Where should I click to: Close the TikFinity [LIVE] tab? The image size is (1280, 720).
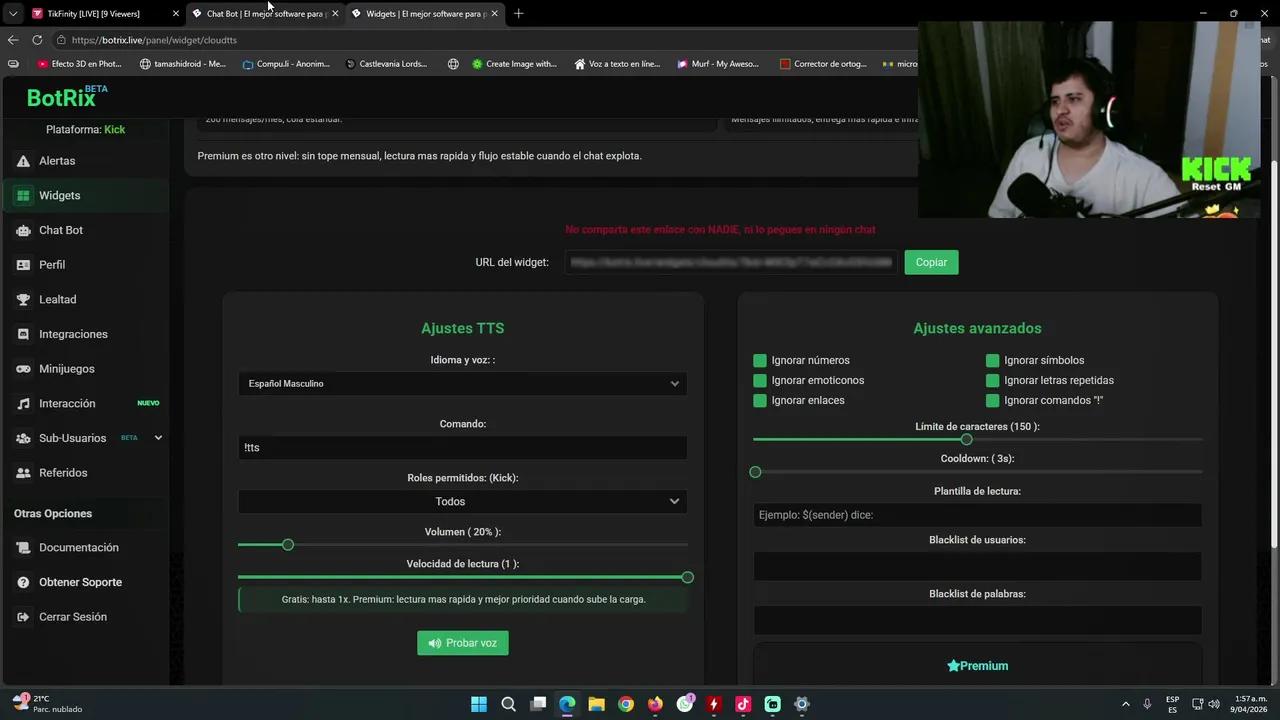coord(176,14)
